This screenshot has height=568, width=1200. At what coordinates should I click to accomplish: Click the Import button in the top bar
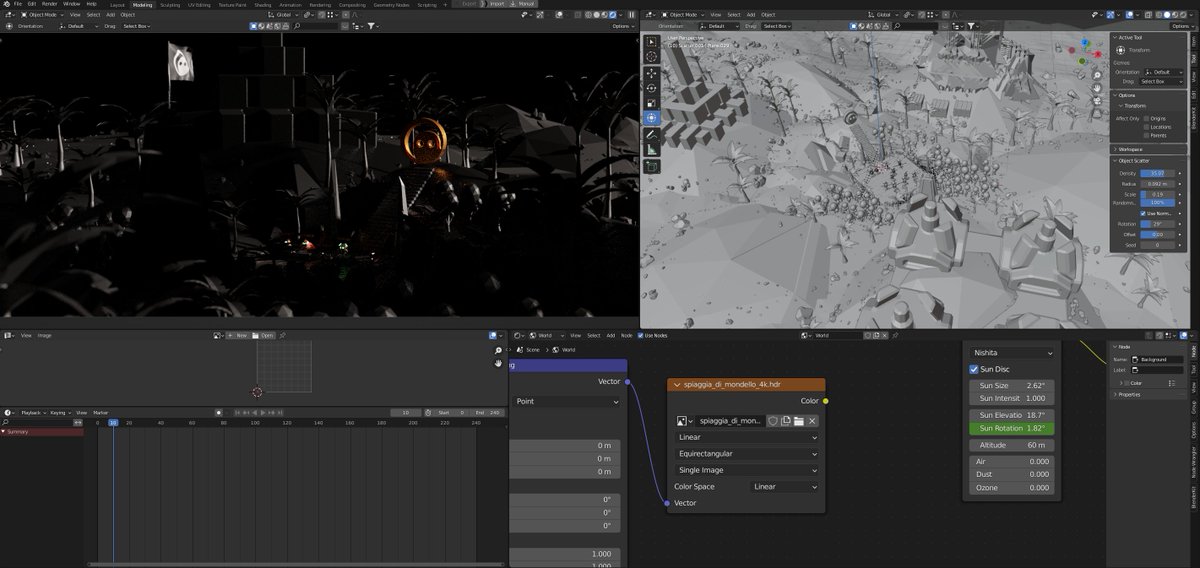click(496, 4)
